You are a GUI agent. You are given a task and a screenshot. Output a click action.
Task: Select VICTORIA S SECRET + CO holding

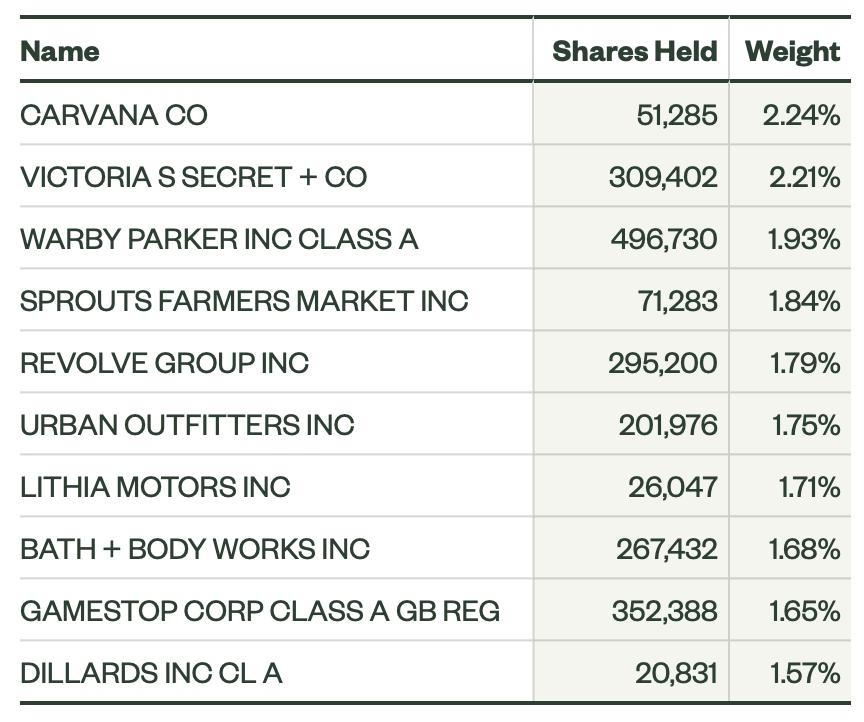[193, 177]
